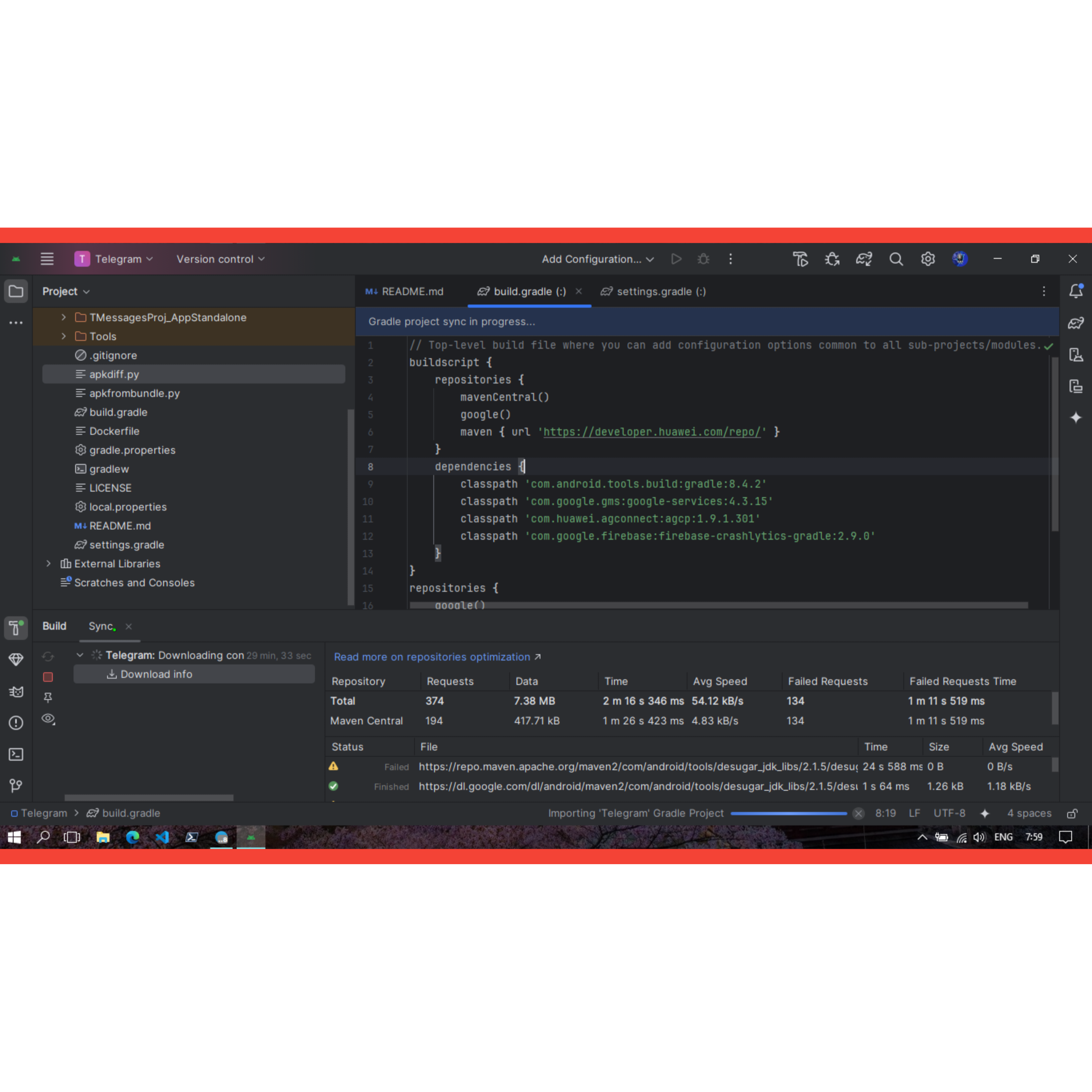Open Device Manager icon in right sidebar

tap(1076, 354)
